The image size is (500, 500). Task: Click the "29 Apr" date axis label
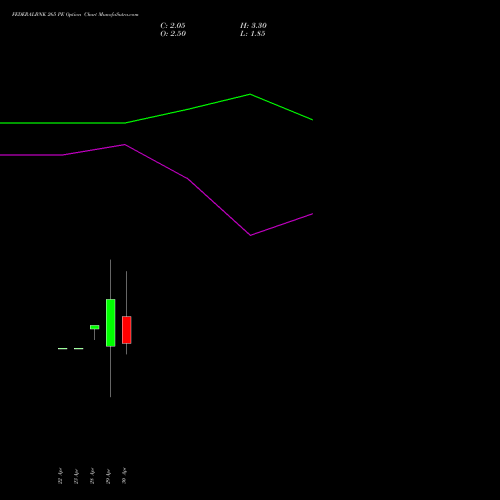pyautogui.click(x=108, y=476)
